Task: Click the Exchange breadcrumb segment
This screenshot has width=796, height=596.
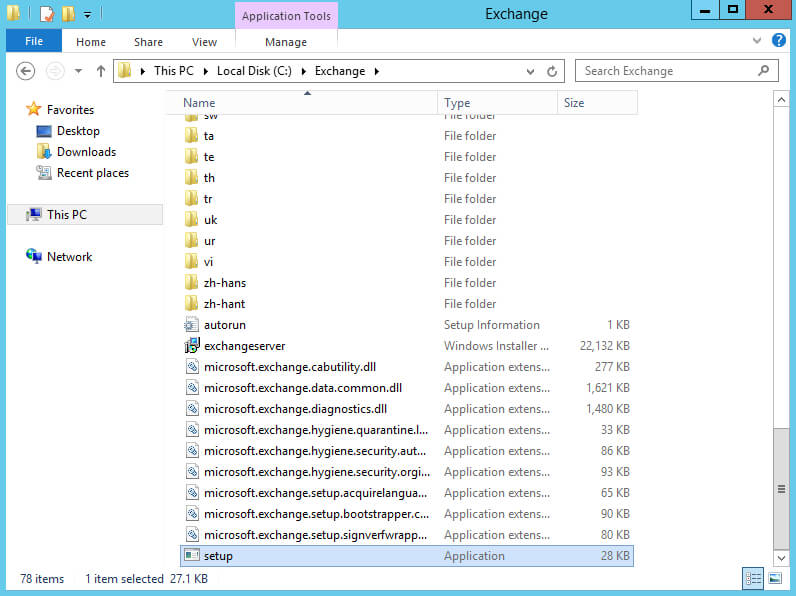Action: pyautogui.click(x=340, y=71)
